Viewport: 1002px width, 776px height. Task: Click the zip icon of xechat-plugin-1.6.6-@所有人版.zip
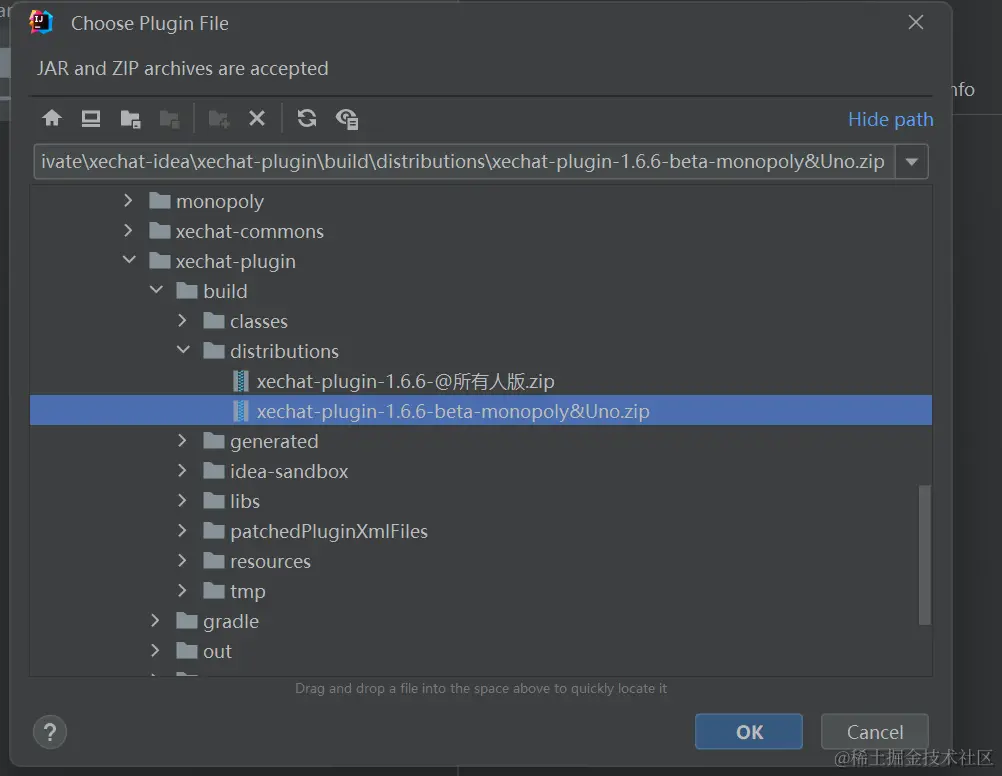240,382
